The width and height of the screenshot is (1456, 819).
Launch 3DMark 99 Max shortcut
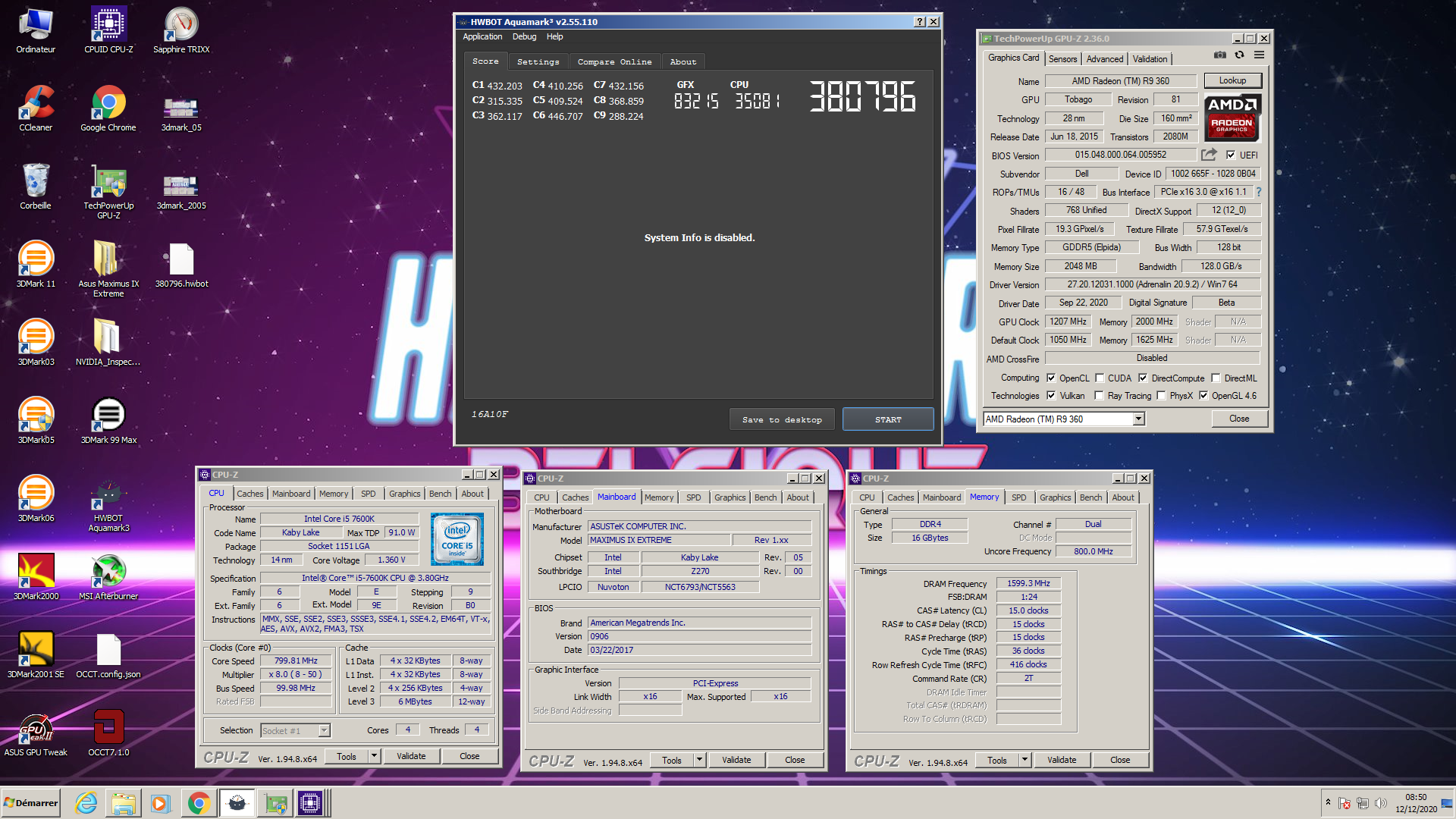tap(108, 421)
